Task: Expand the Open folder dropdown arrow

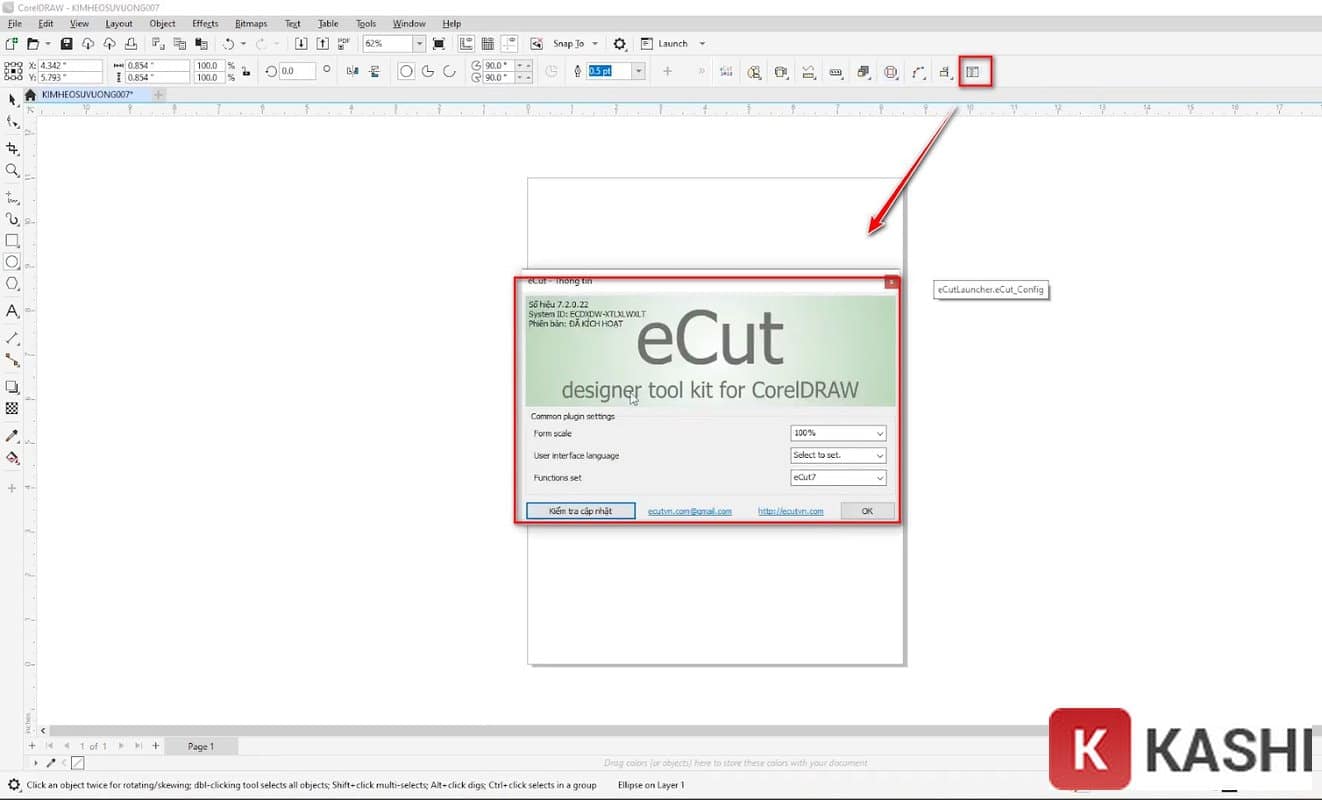Action: point(47,44)
